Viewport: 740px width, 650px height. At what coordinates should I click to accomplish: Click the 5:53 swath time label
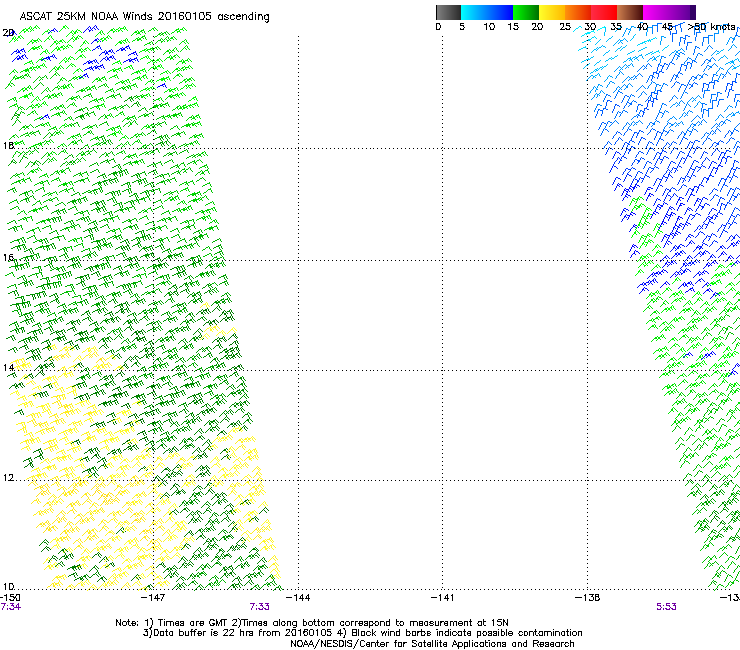(x=666, y=607)
